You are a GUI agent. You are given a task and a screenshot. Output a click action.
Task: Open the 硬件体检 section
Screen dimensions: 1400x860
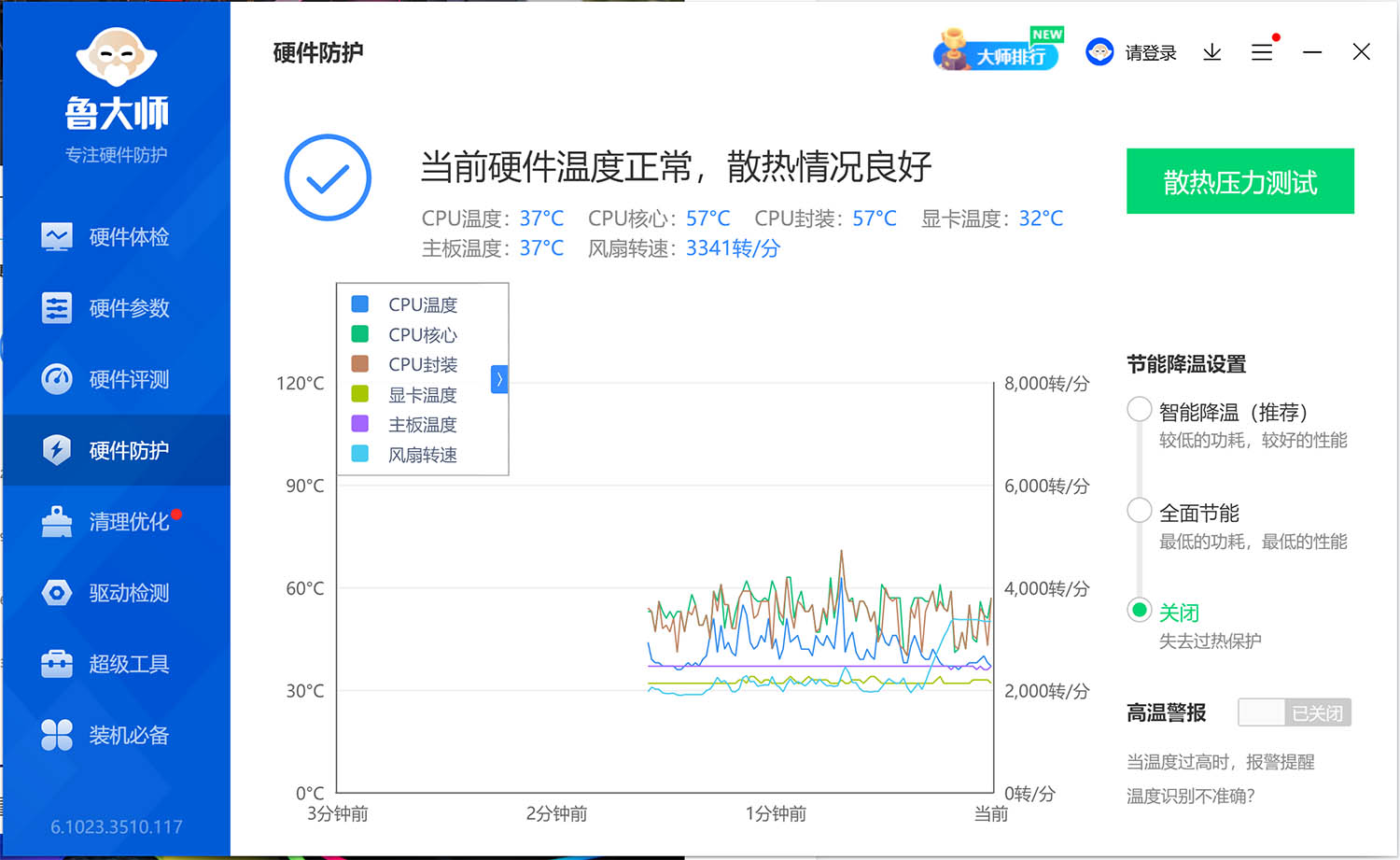click(x=128, y=237)
